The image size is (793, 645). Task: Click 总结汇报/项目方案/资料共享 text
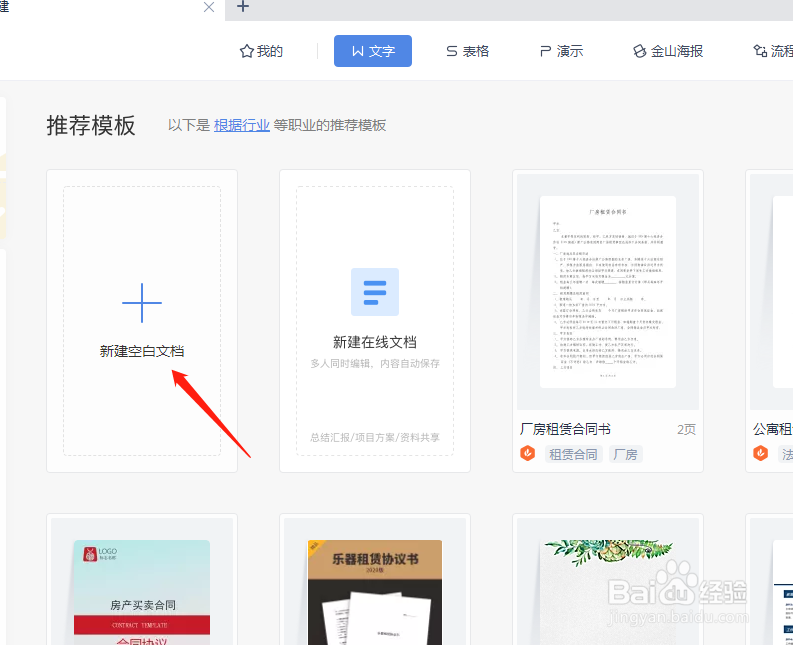375,437
